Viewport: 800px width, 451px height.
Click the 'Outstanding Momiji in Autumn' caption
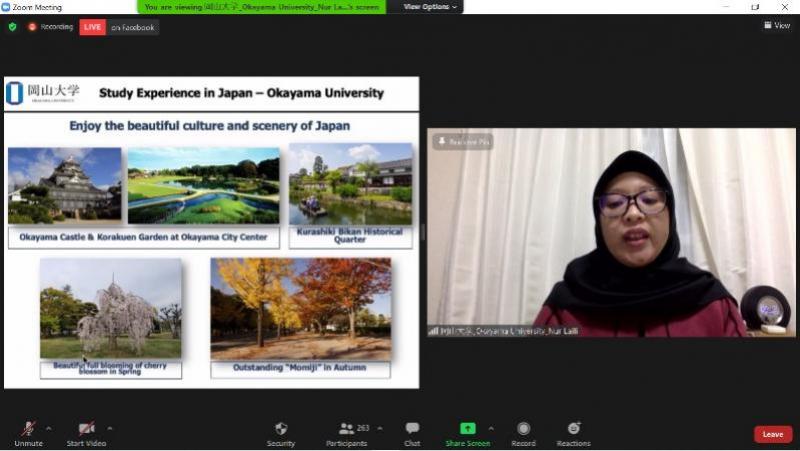tap(300, 368)
